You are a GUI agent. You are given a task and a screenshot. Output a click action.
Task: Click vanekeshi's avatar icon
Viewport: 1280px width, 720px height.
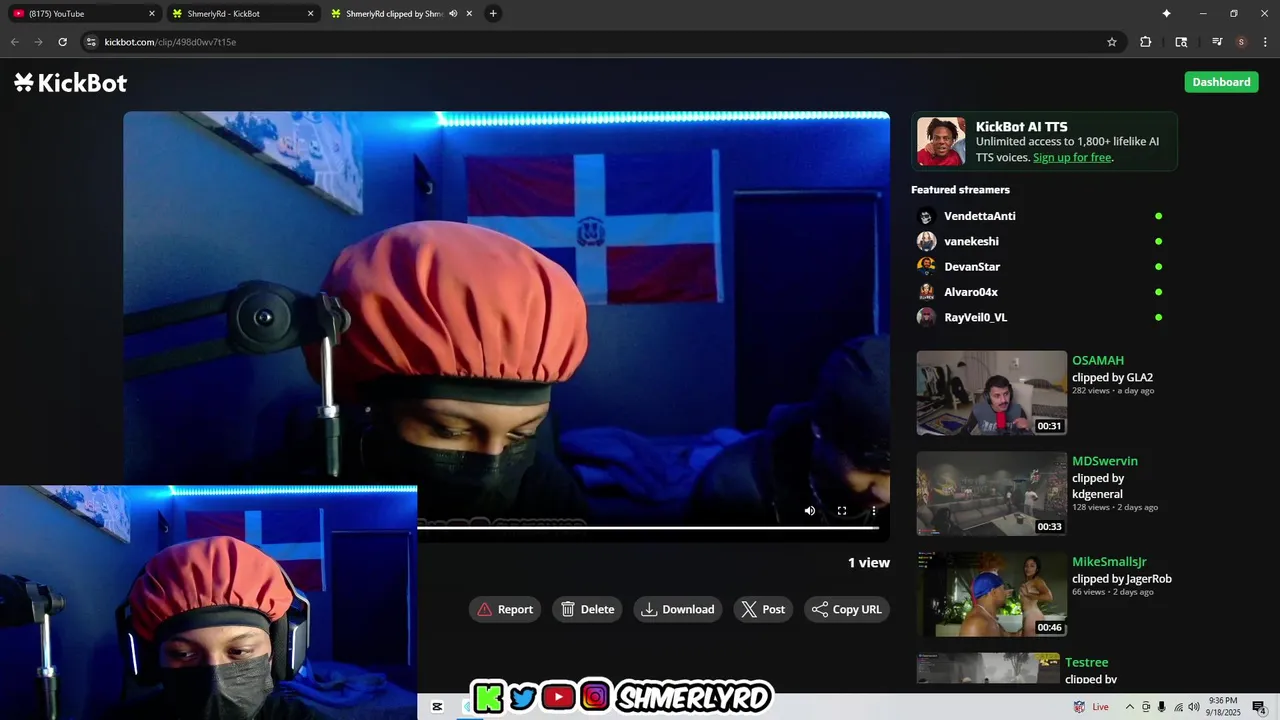coord(927,241)
